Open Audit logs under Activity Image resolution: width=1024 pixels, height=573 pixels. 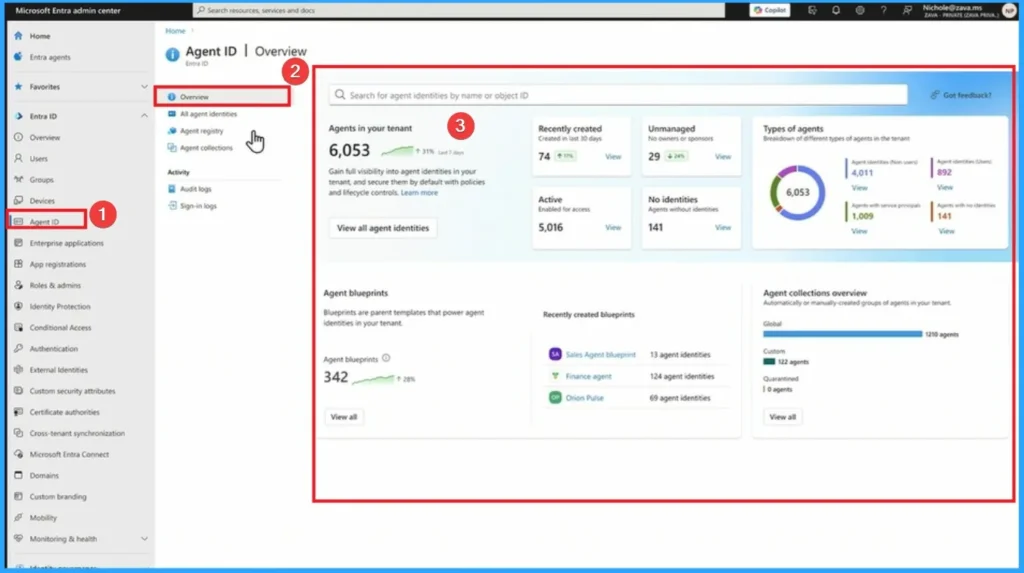tap(195, 189)
